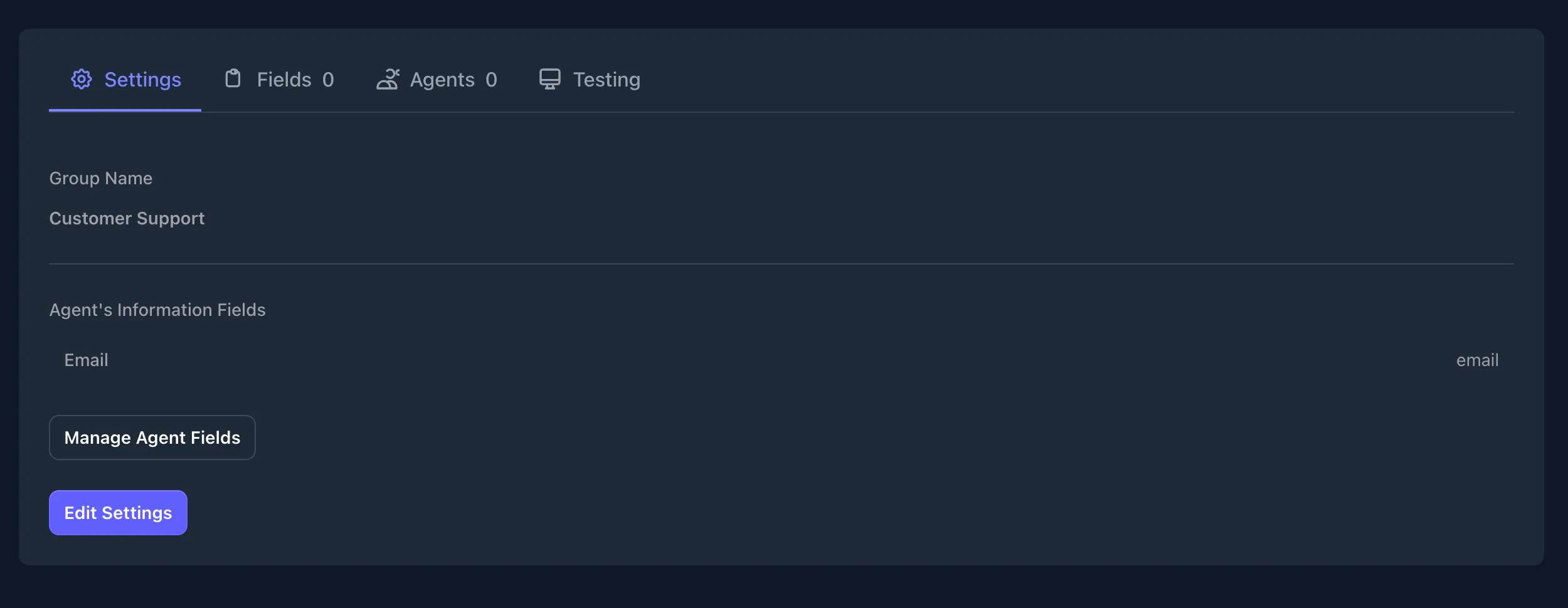This screenshot has height=608, width=1568.
Task: Click the lowercase email field type value
Action: point(1477,360)
